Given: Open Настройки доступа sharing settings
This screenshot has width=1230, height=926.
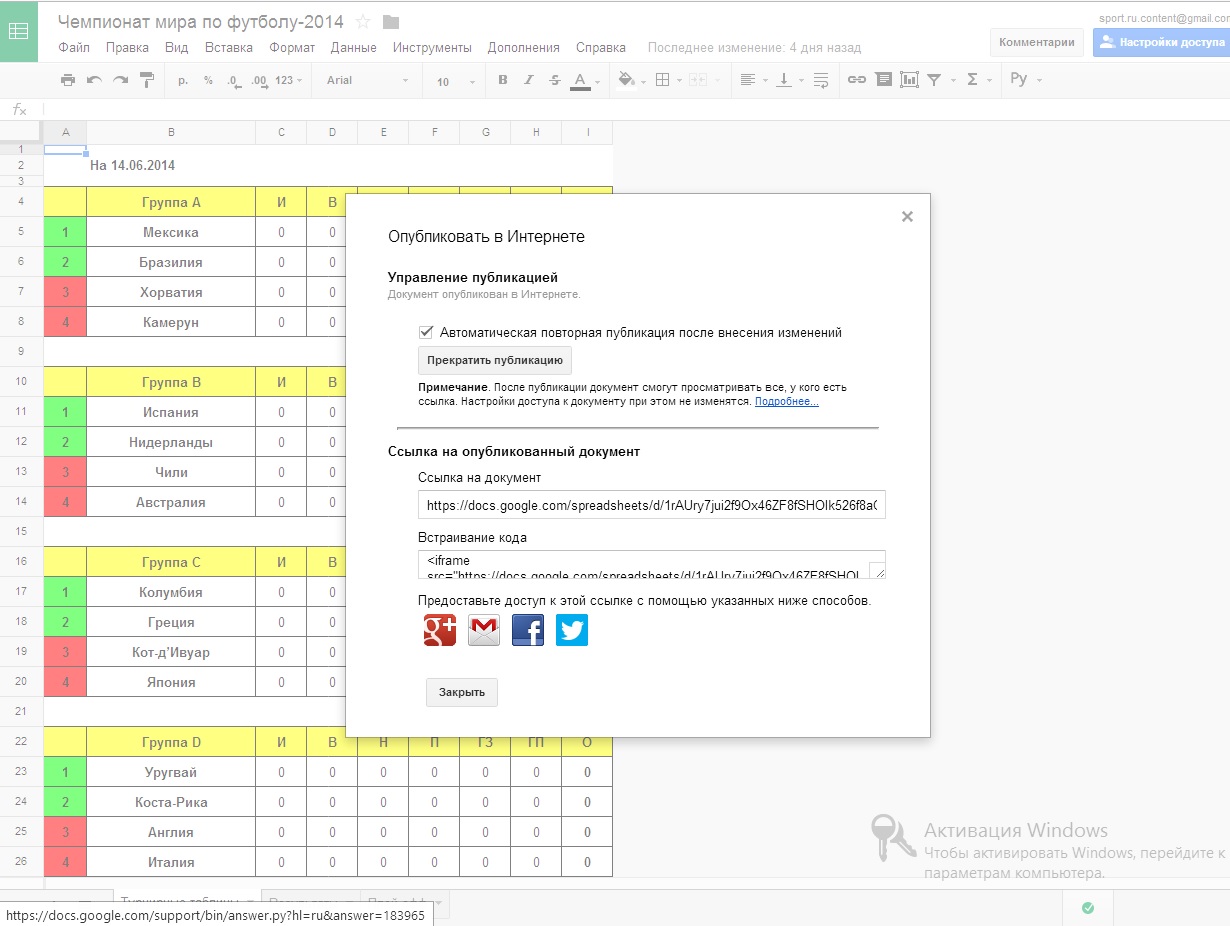Looking at the screenshot, I should point(1161,42).
